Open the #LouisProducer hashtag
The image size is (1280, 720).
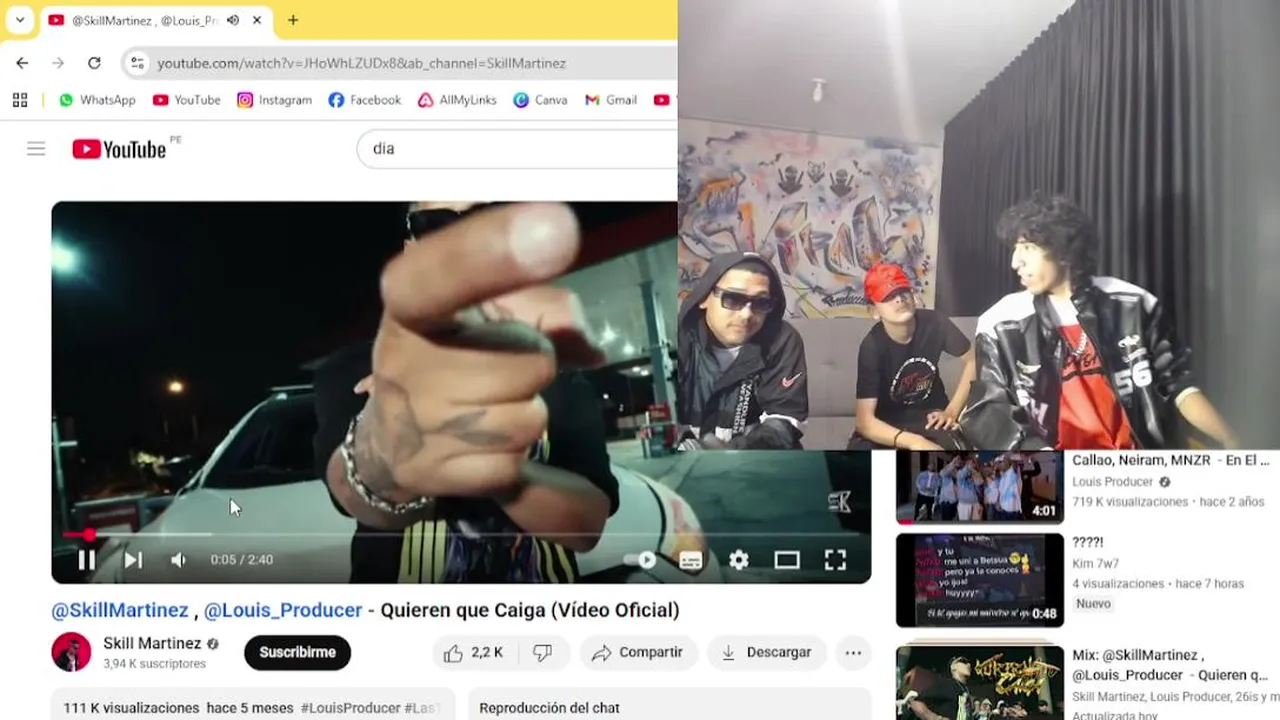click(x=350, y=708)
